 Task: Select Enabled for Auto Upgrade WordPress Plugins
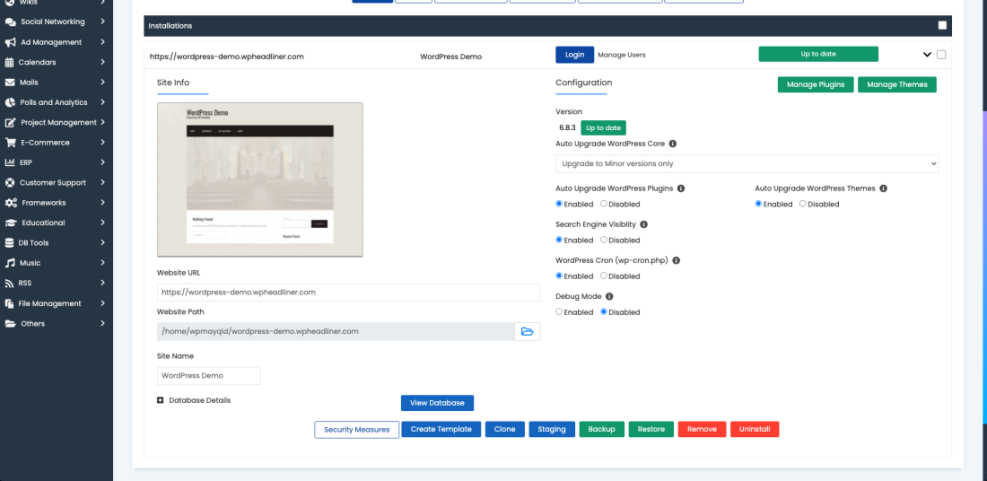coord(559,204)
